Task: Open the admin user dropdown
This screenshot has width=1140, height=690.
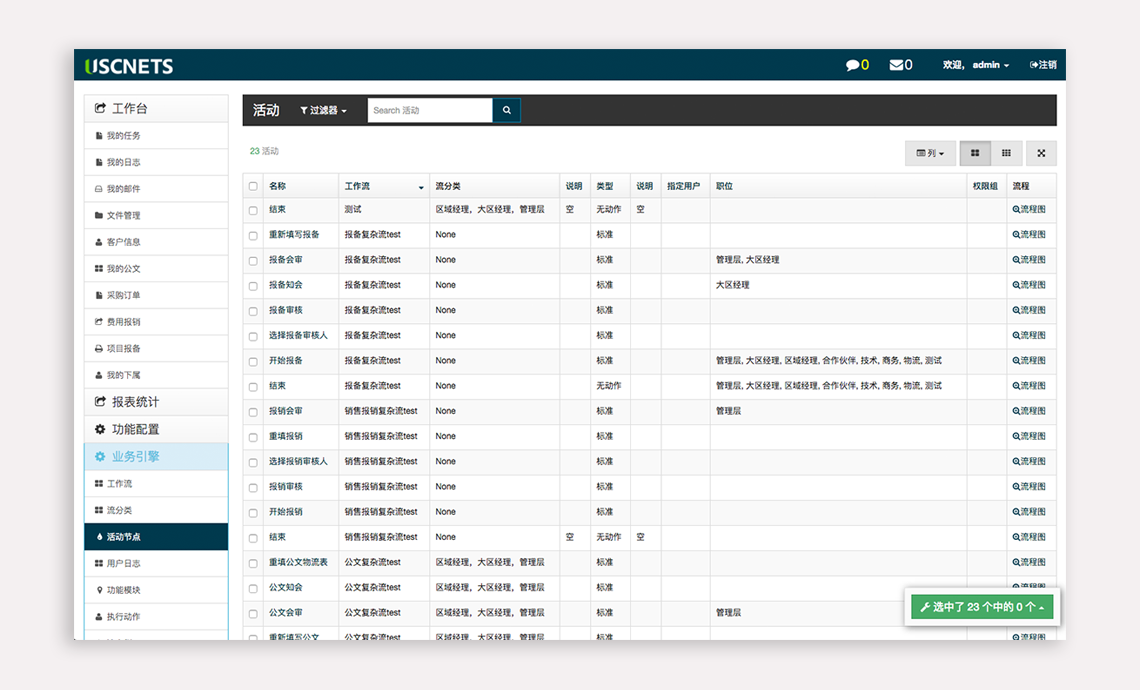Action: coord(990,65)
